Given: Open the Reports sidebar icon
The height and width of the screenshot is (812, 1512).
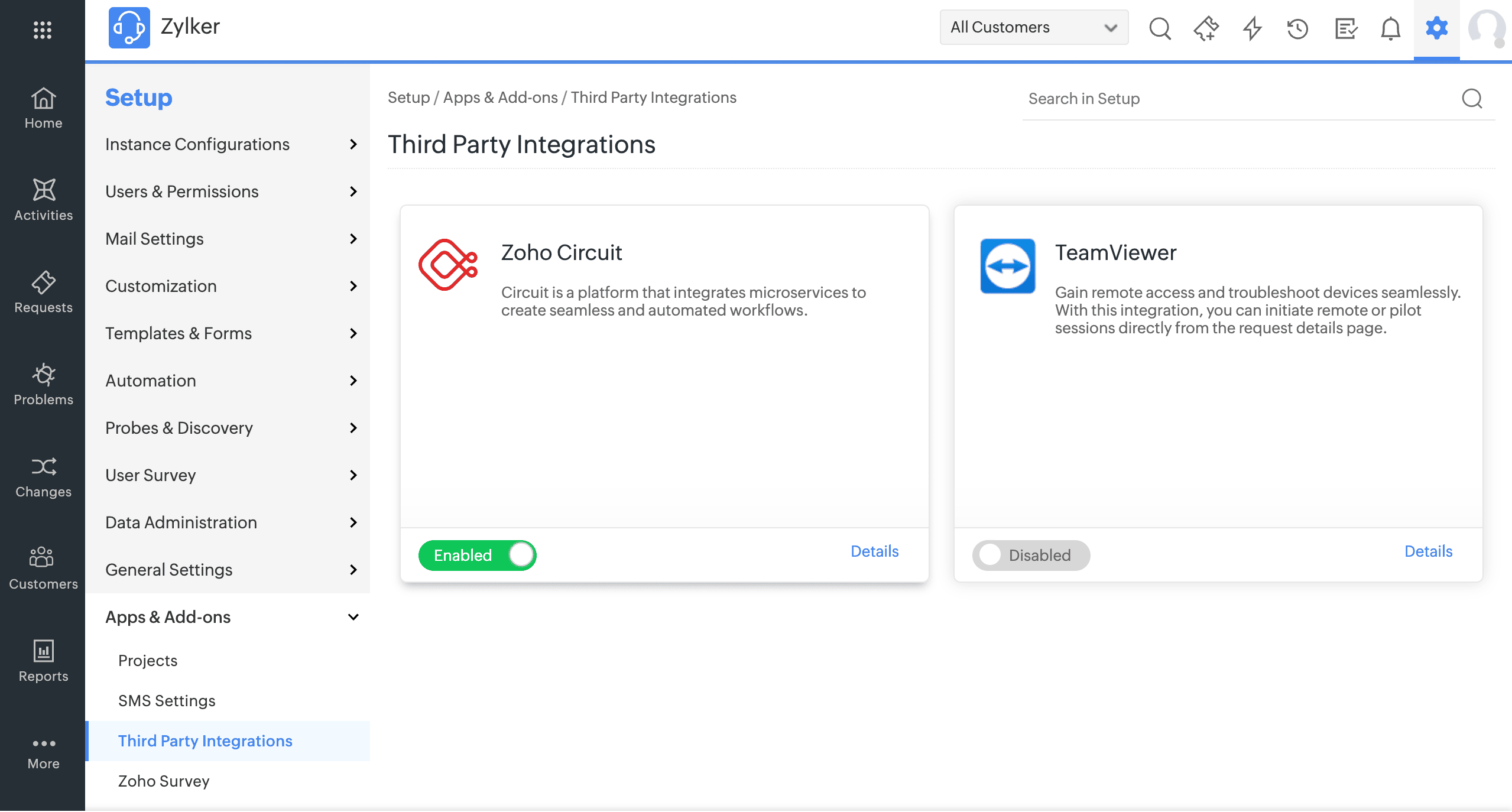Looking at the screenshot, I should click(43, 661).
